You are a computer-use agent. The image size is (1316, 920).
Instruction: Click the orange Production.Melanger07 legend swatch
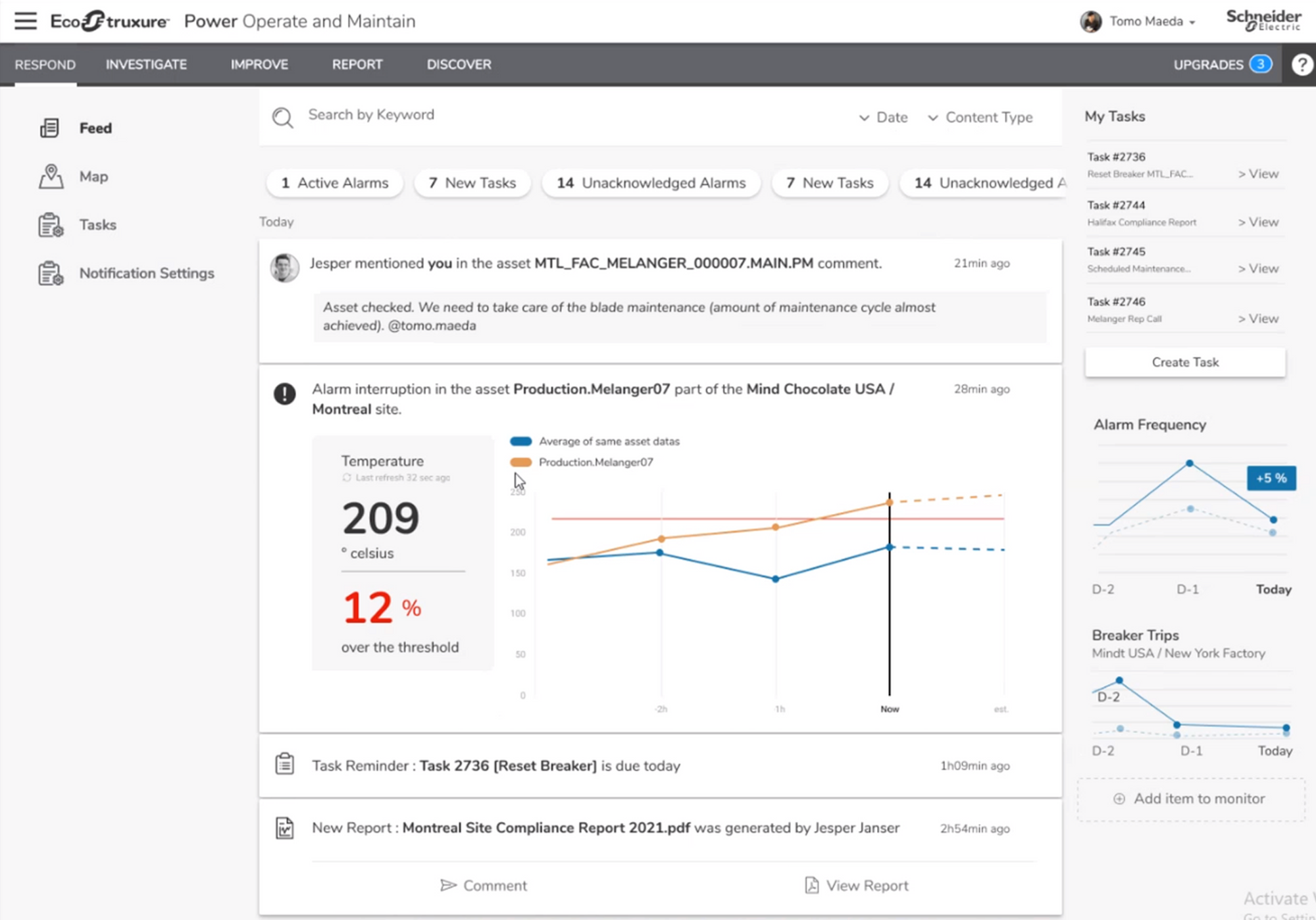pyautogui.click(x=520, y=462)
